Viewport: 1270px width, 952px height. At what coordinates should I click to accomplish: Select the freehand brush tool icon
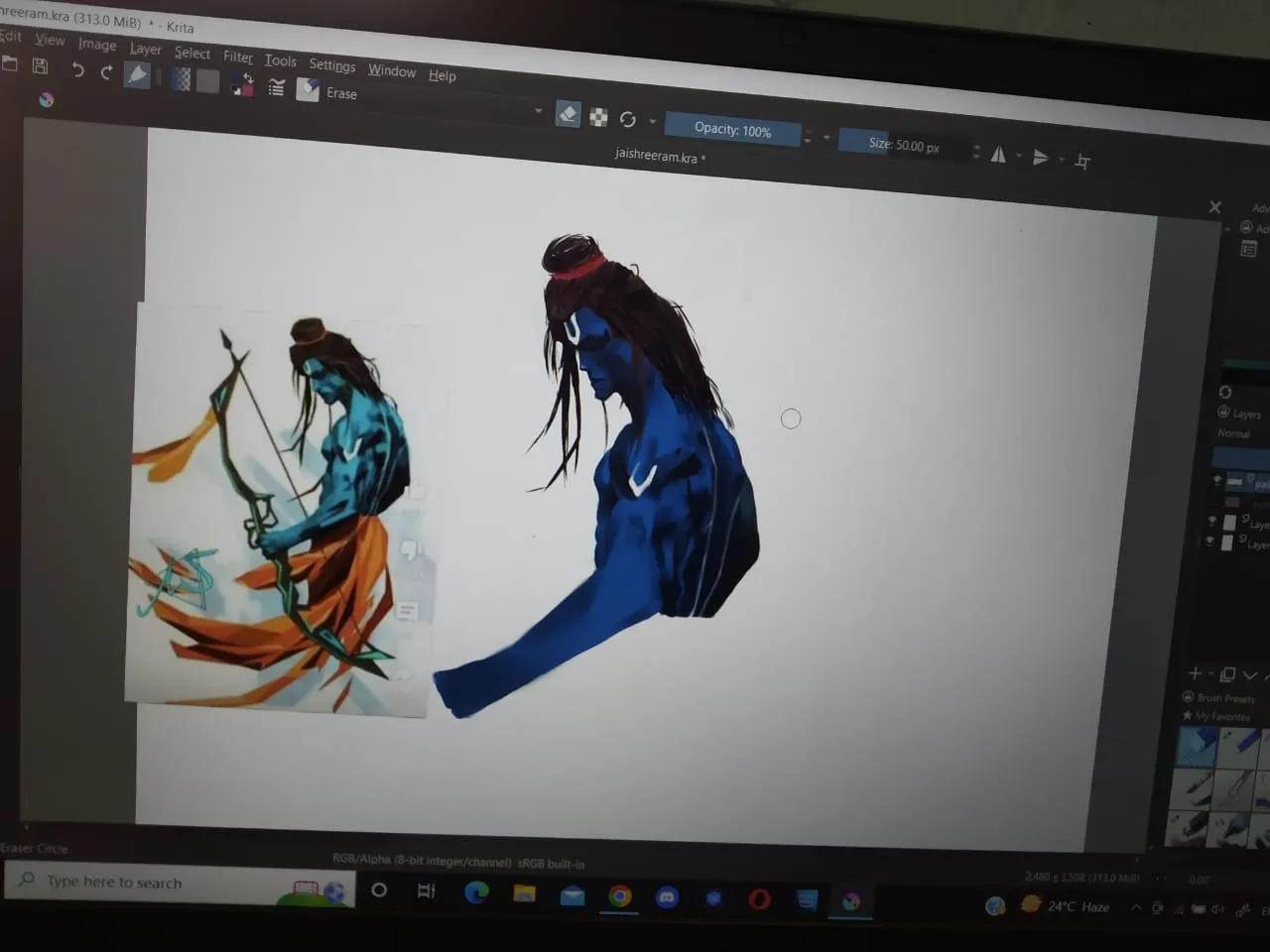pyautogui.click(x=137, y=75)
